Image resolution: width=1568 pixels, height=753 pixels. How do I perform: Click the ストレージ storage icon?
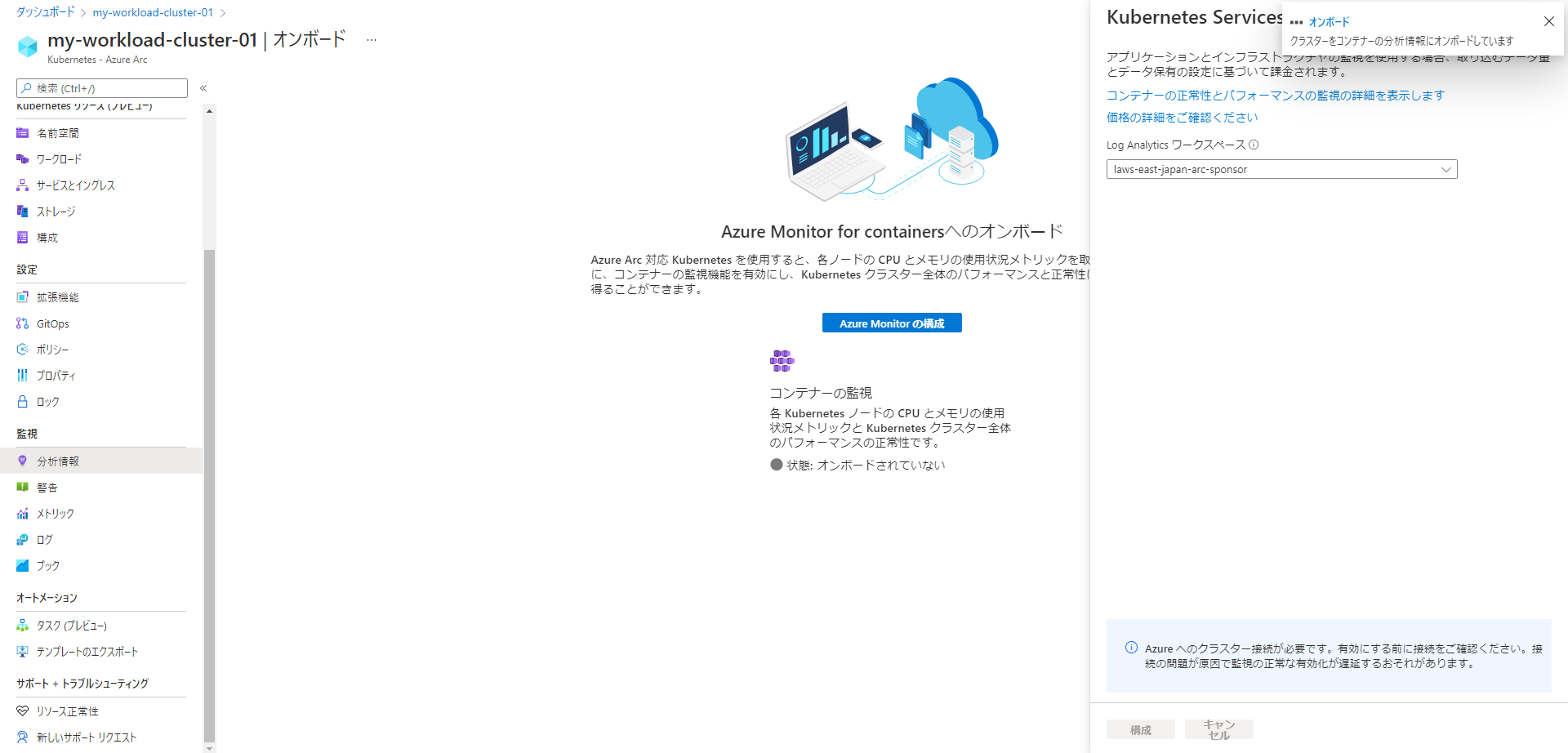click(x=23, y=212)
